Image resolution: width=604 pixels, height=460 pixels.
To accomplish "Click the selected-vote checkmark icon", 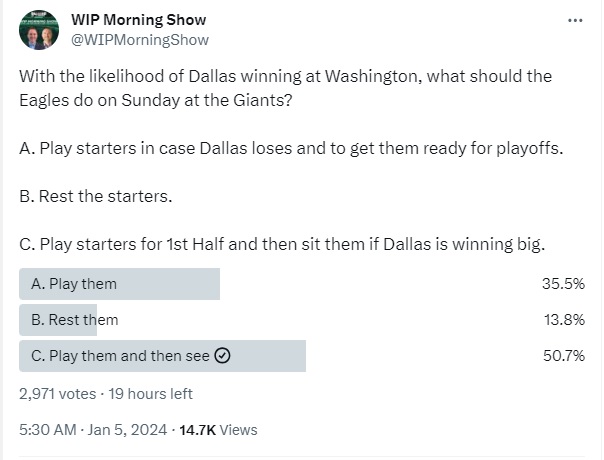I will tap(223, 356).
